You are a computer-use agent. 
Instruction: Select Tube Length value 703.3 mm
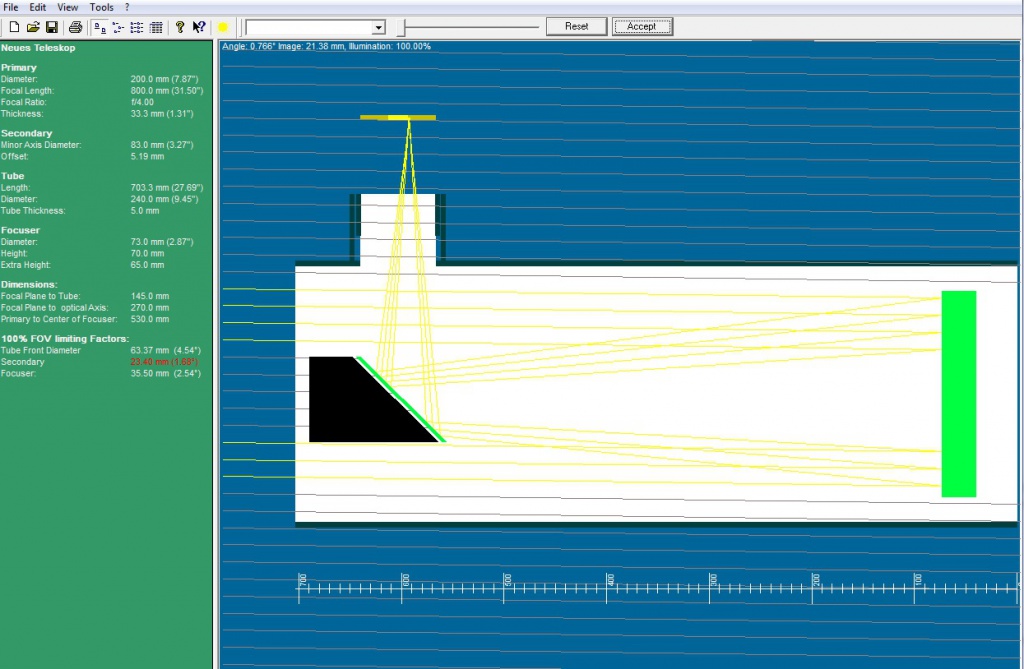click(167, 188)
